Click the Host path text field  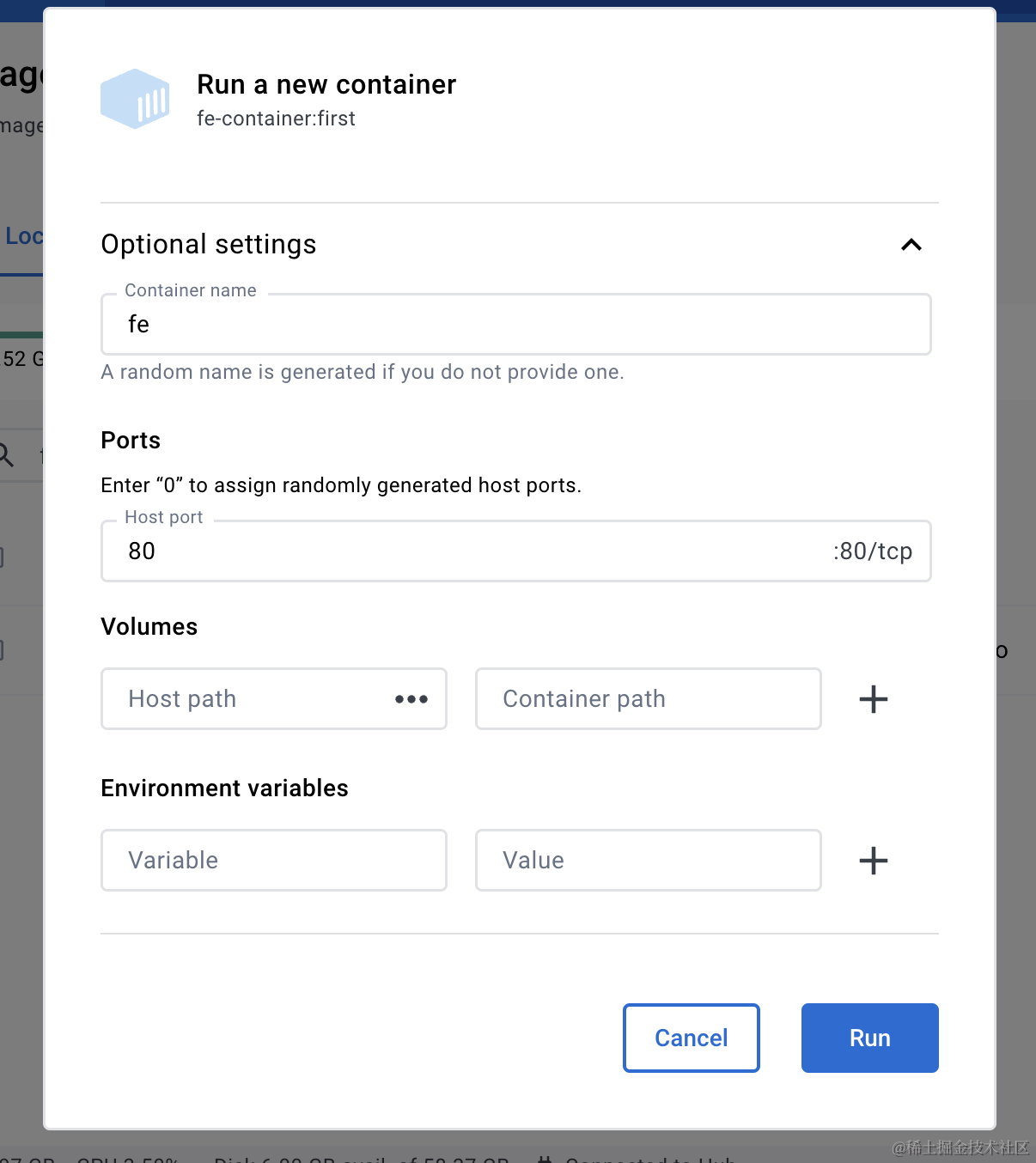click(x=249, y=699)
